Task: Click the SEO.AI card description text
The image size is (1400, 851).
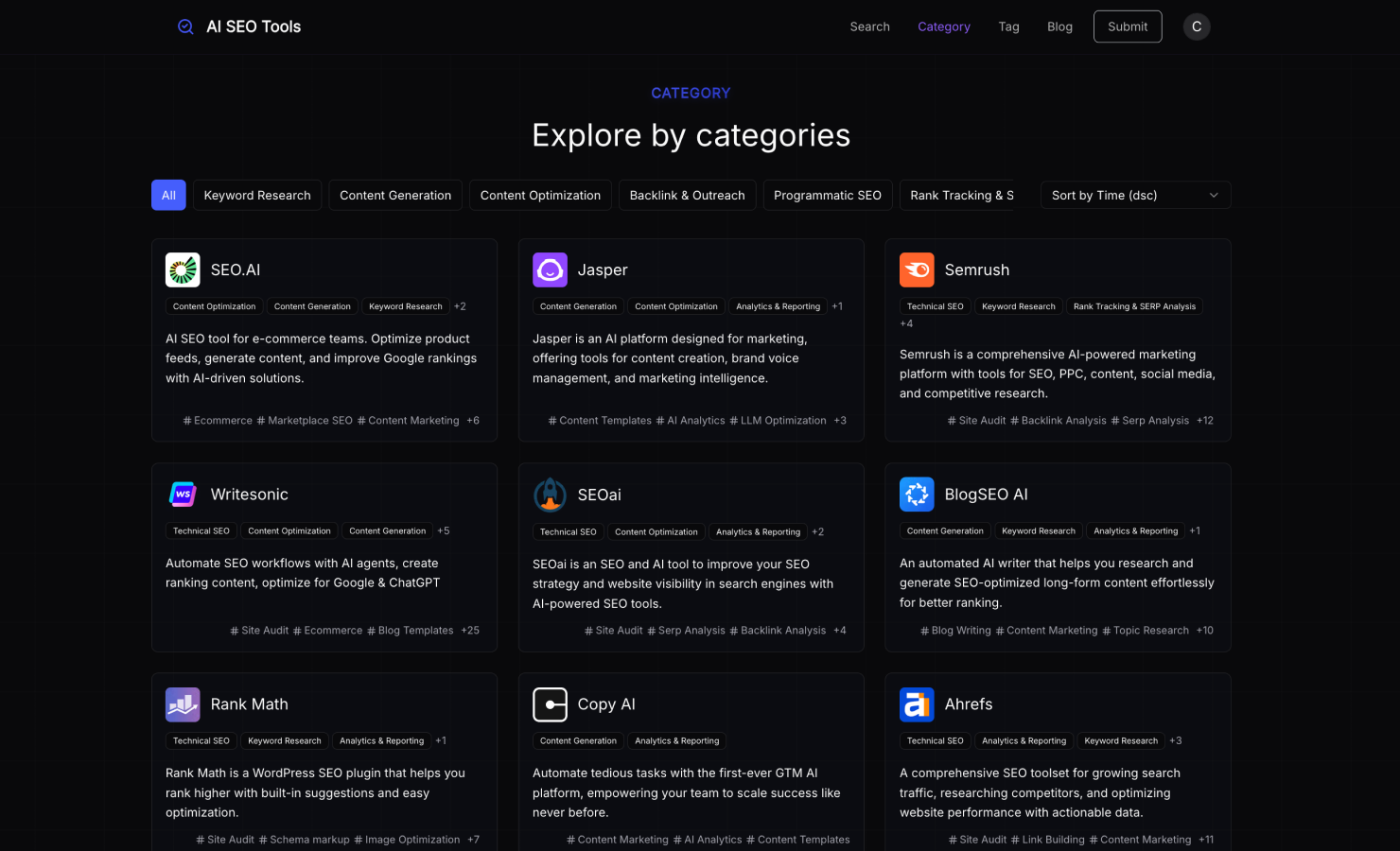Action: pos(322,358)
